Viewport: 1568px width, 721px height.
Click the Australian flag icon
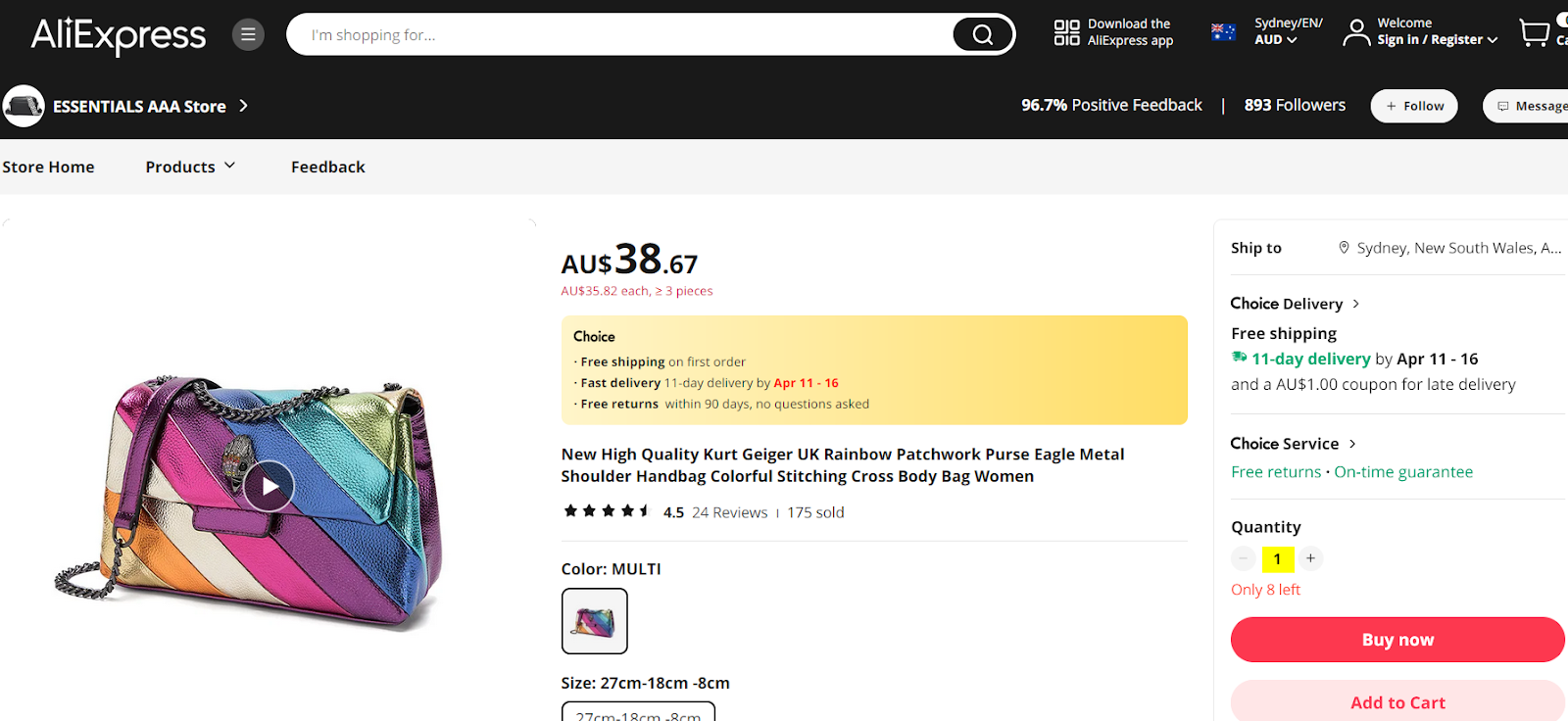[1223, 32]
